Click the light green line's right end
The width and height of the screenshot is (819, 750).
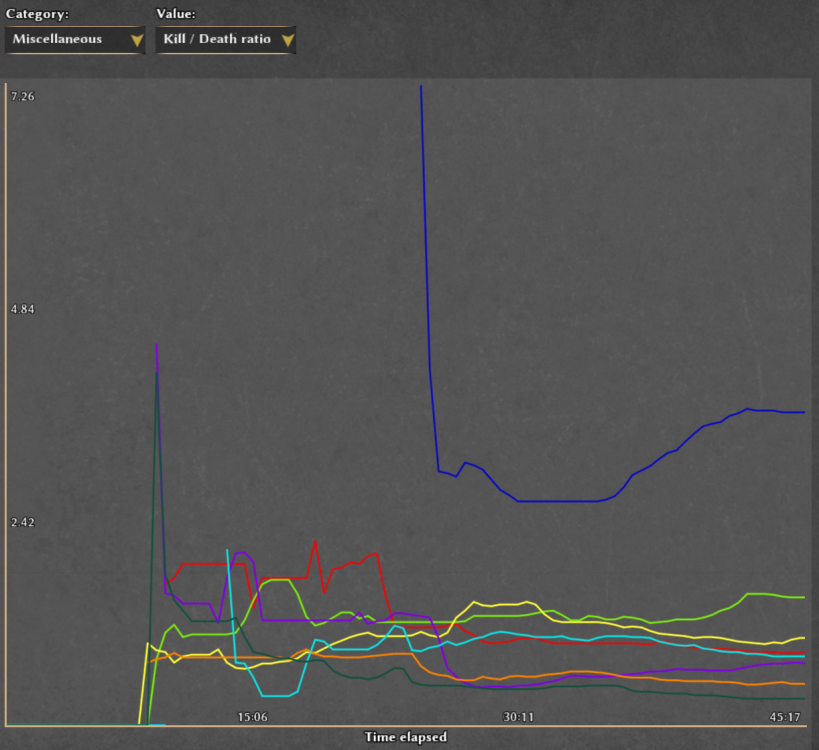[804, 597]
